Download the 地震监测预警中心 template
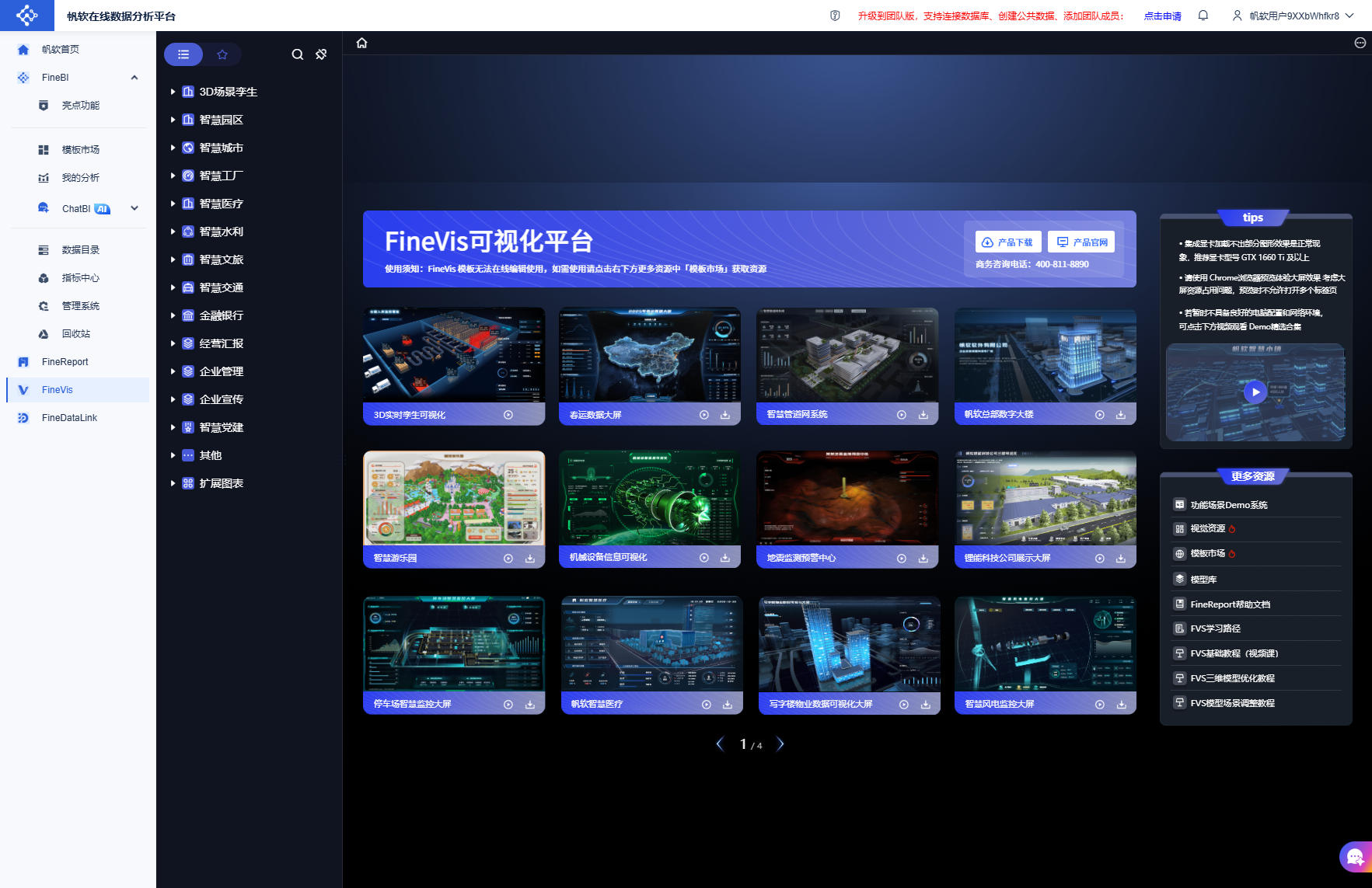Image resolution: width=1372 pixels, height=888 pixels. [x=923, y=559]
